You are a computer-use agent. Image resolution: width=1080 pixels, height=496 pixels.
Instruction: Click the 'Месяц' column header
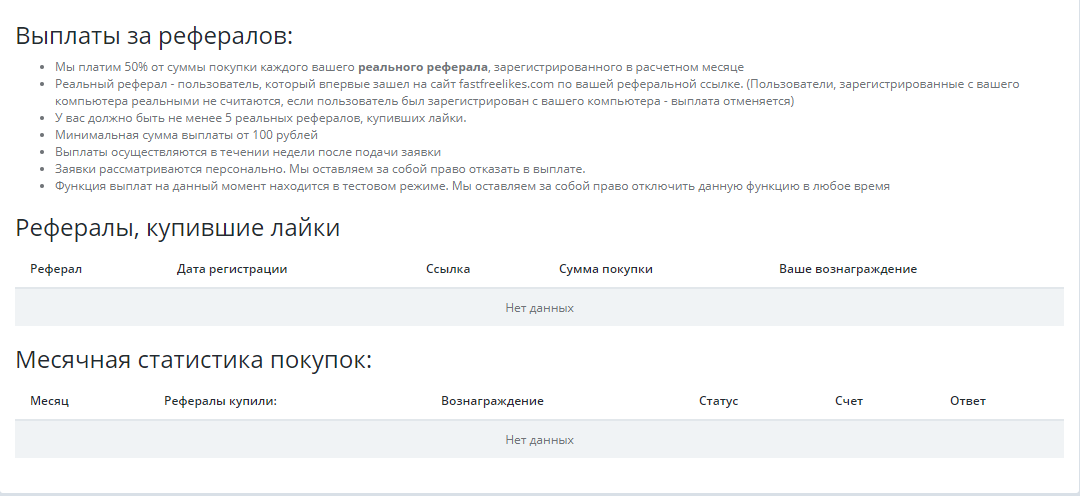(x=50, y=401)
